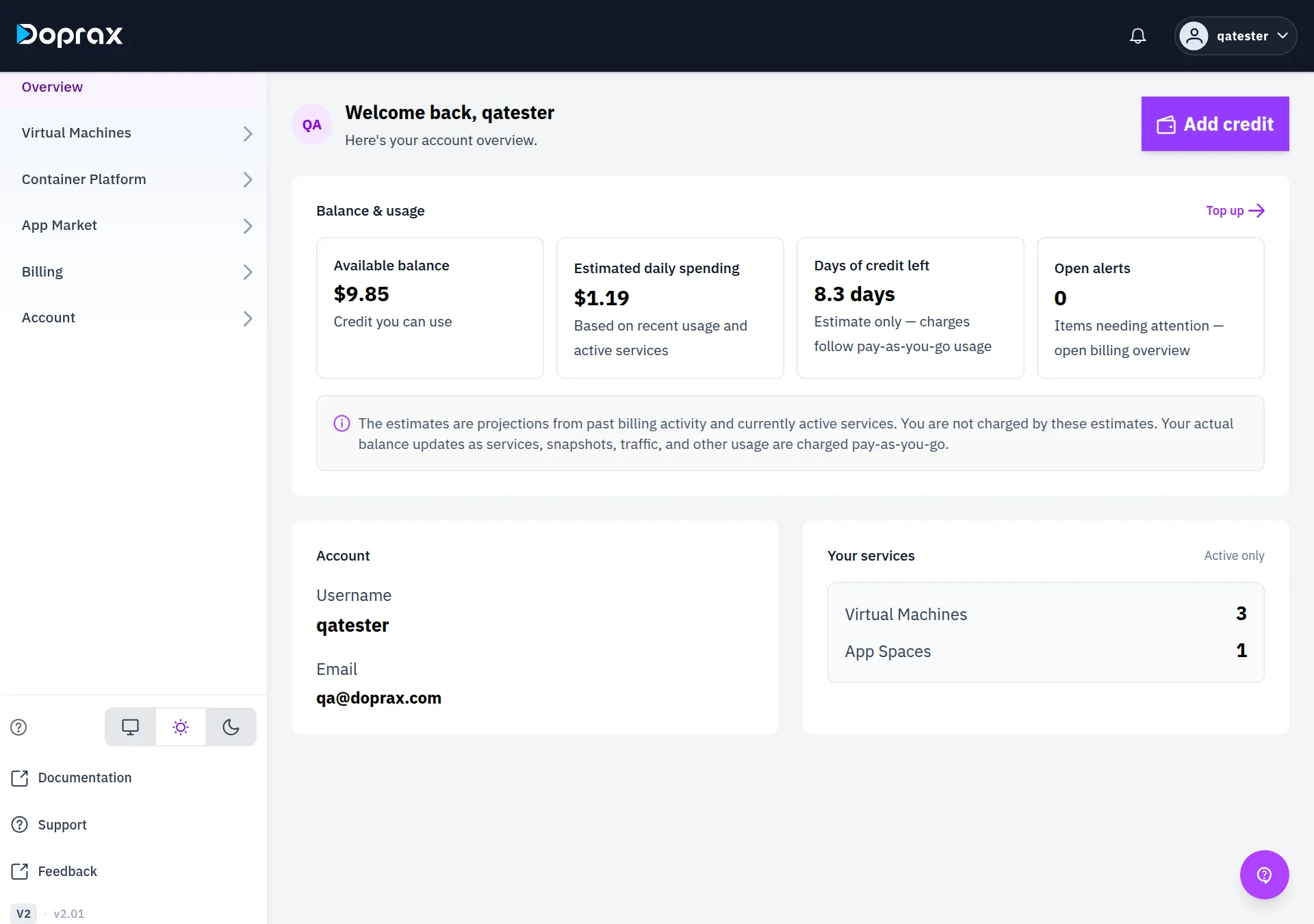Click the qa@doprax.com email text
Image resolution: width=1314 pixels, height=924 pixels.
378,698
